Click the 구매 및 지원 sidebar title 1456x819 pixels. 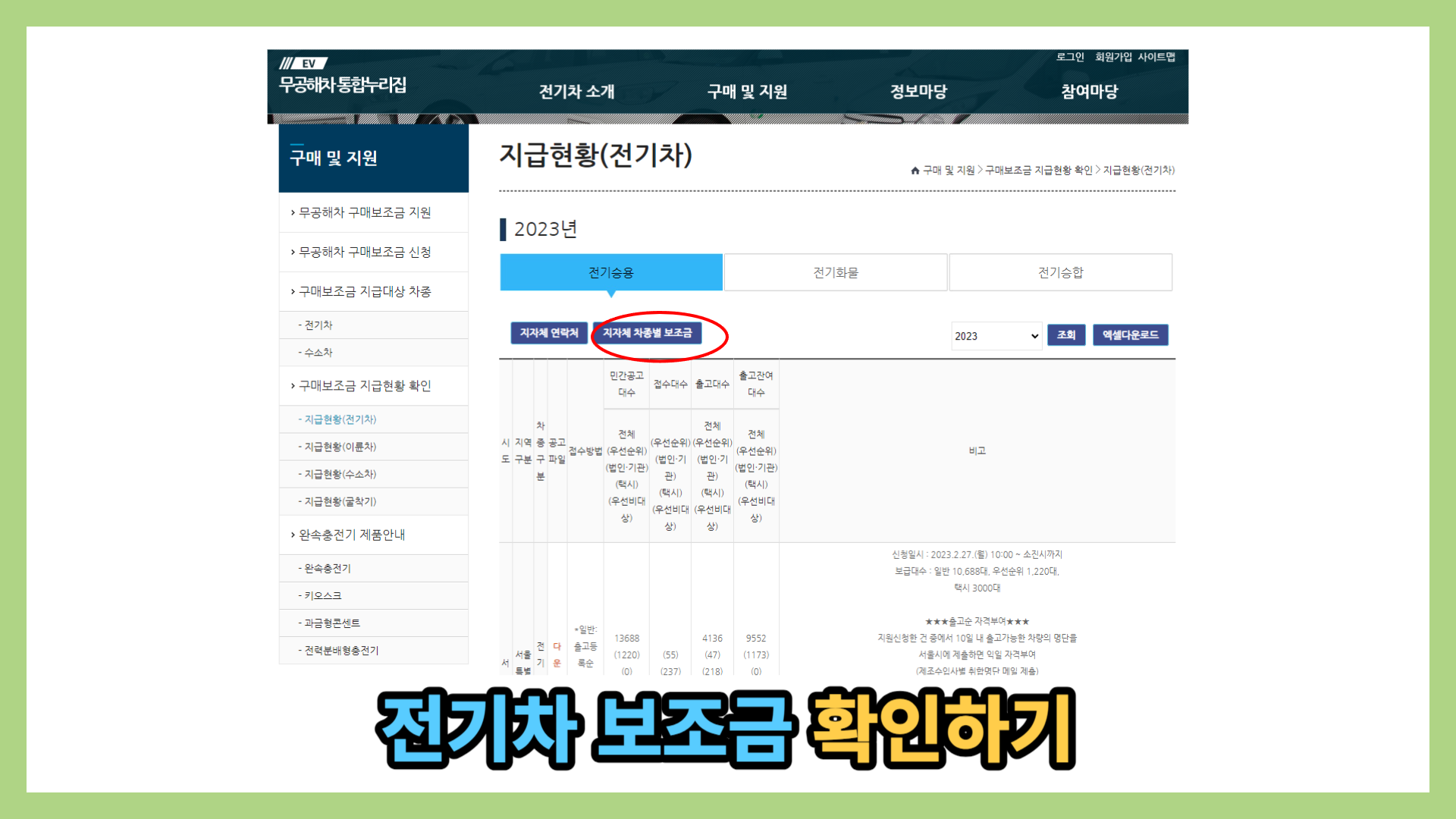coord(333,158)
